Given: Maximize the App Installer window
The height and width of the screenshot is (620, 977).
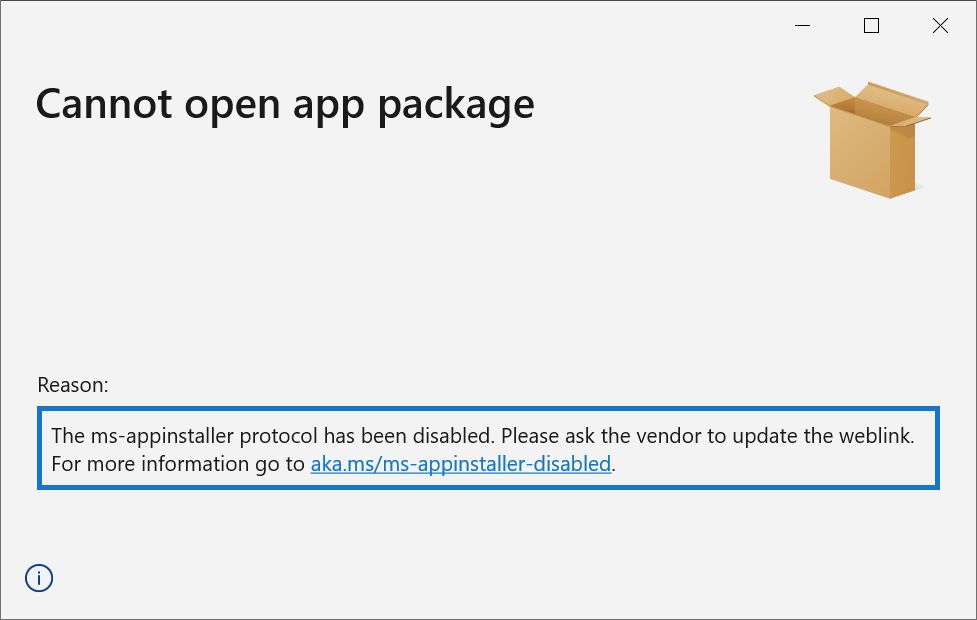Looking at the screenshot, I should coord(871,26).
